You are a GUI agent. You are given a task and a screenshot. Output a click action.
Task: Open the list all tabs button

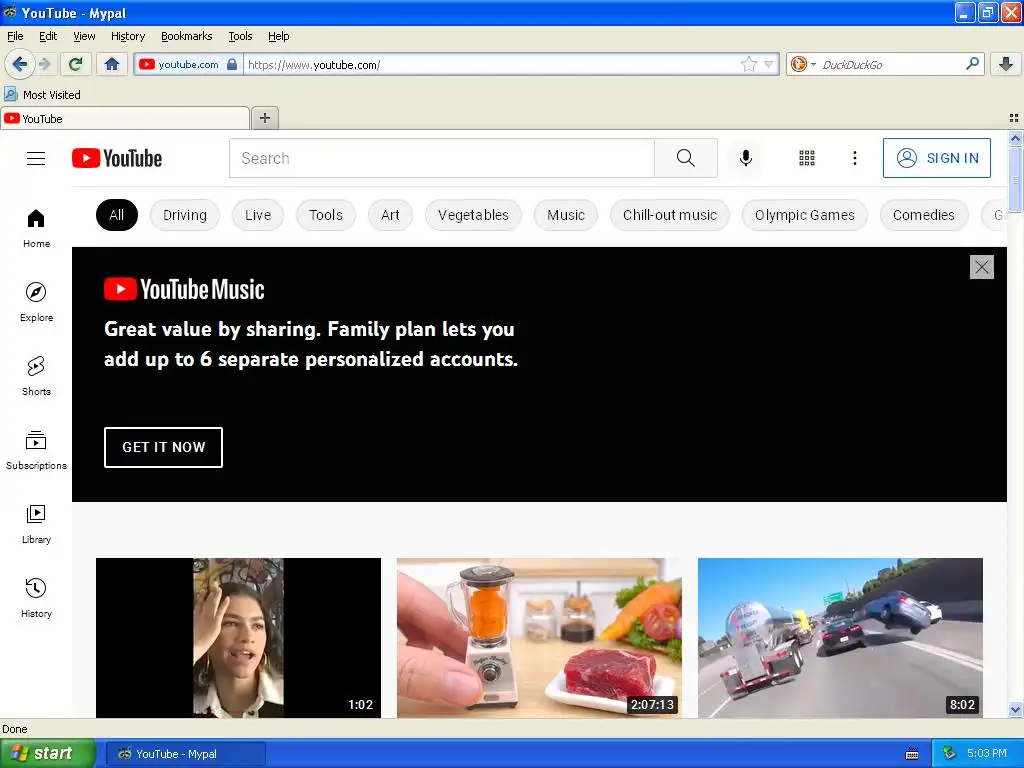coord(1014,118)
